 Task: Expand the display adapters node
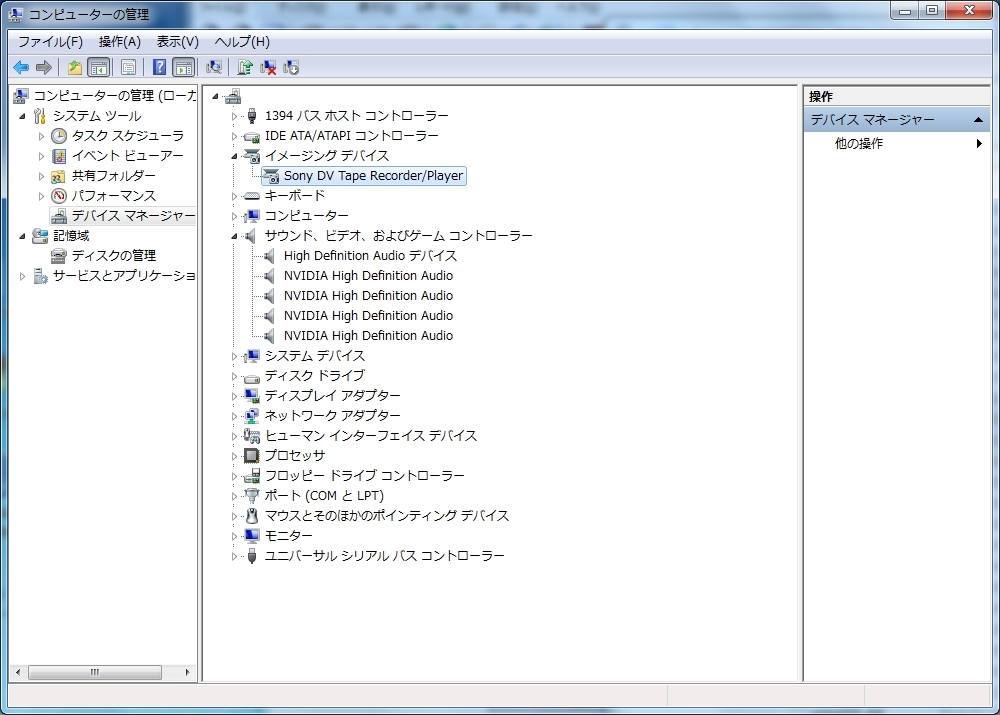[234, 395]
